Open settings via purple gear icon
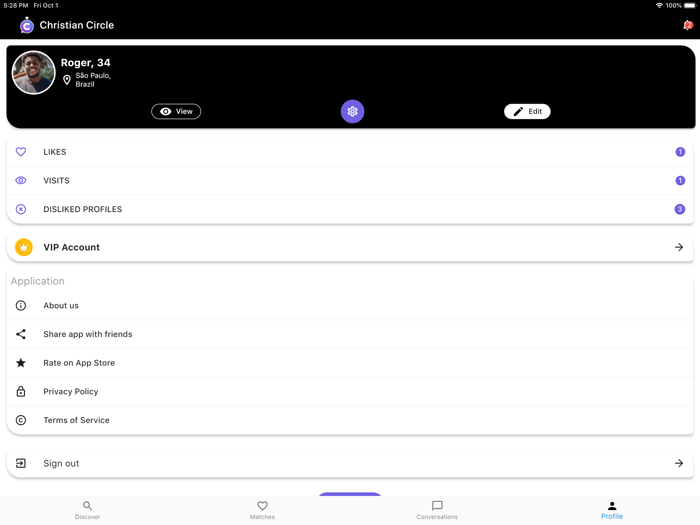The height and width of the screenshot is (525, 700). point(352,111)
